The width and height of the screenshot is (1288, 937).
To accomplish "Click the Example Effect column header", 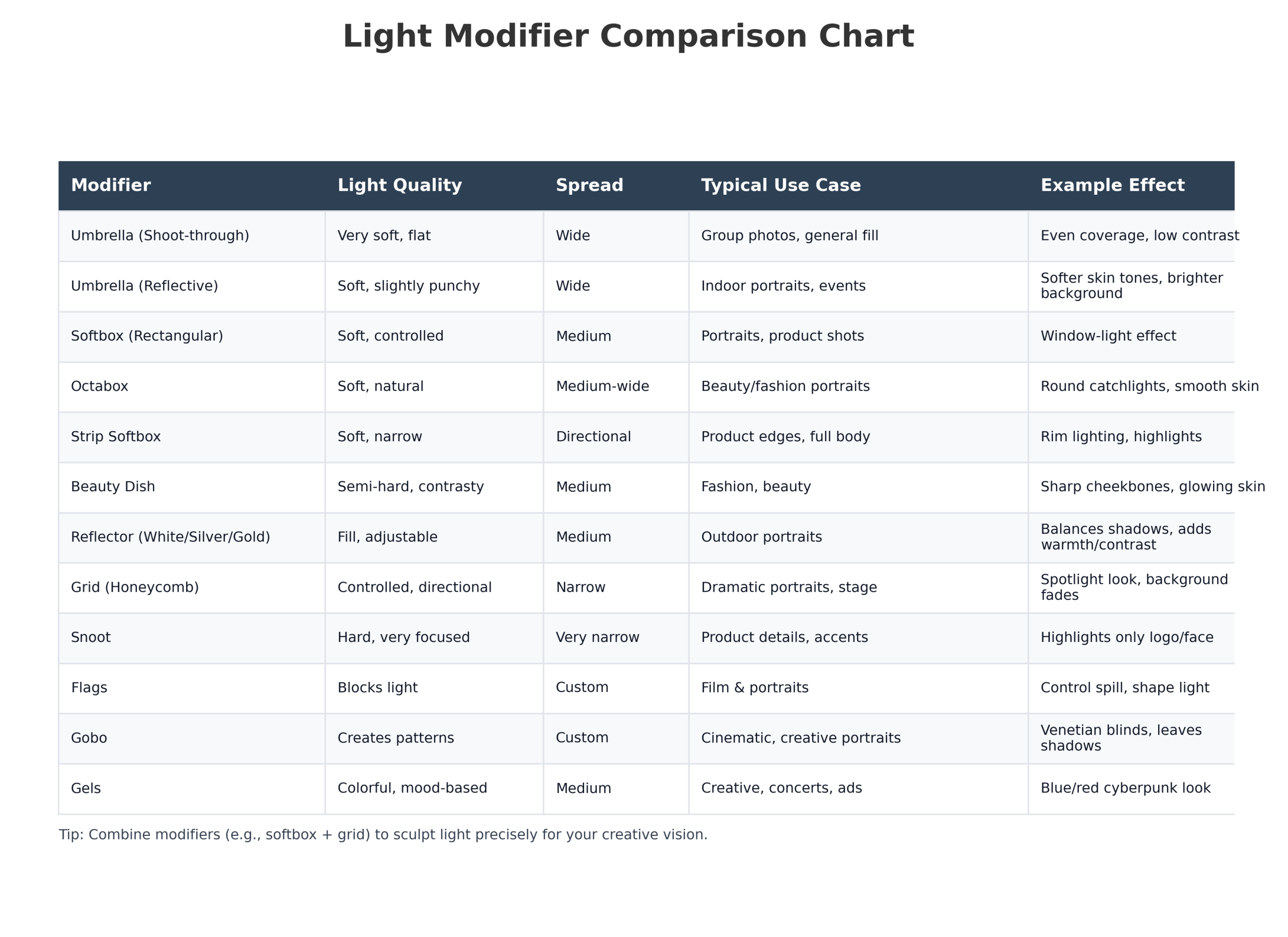I will pos(1112,186).
